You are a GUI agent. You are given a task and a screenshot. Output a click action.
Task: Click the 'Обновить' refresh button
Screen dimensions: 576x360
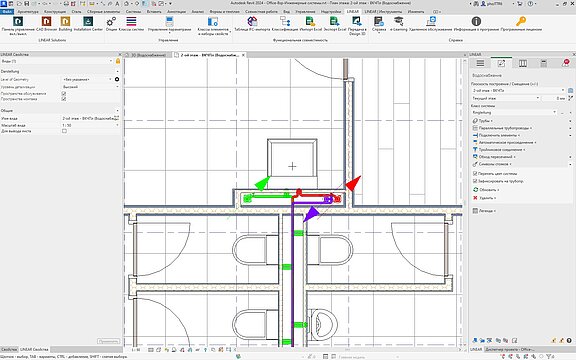click(487, 190)
